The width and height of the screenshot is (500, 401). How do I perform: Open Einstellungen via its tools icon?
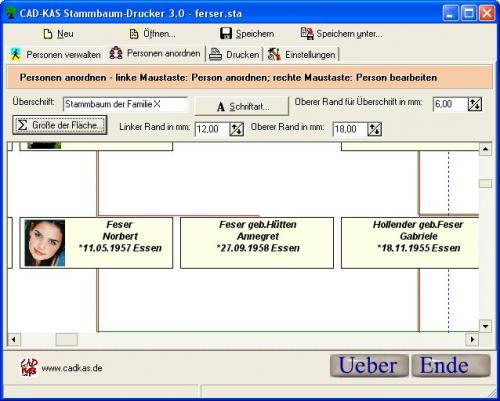click(x=274, y=54)
